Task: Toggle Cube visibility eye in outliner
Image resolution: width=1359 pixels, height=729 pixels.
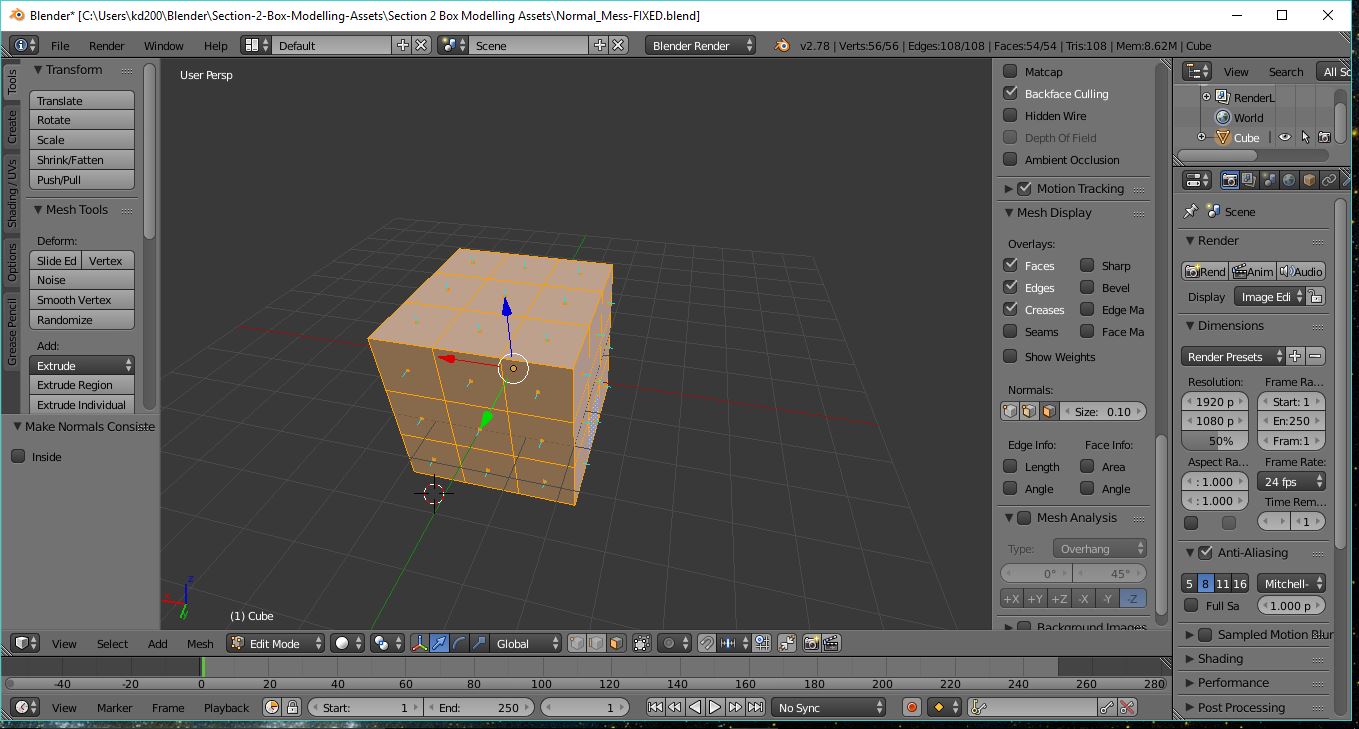Action: pyautogui.click(x=1285, y=138)
